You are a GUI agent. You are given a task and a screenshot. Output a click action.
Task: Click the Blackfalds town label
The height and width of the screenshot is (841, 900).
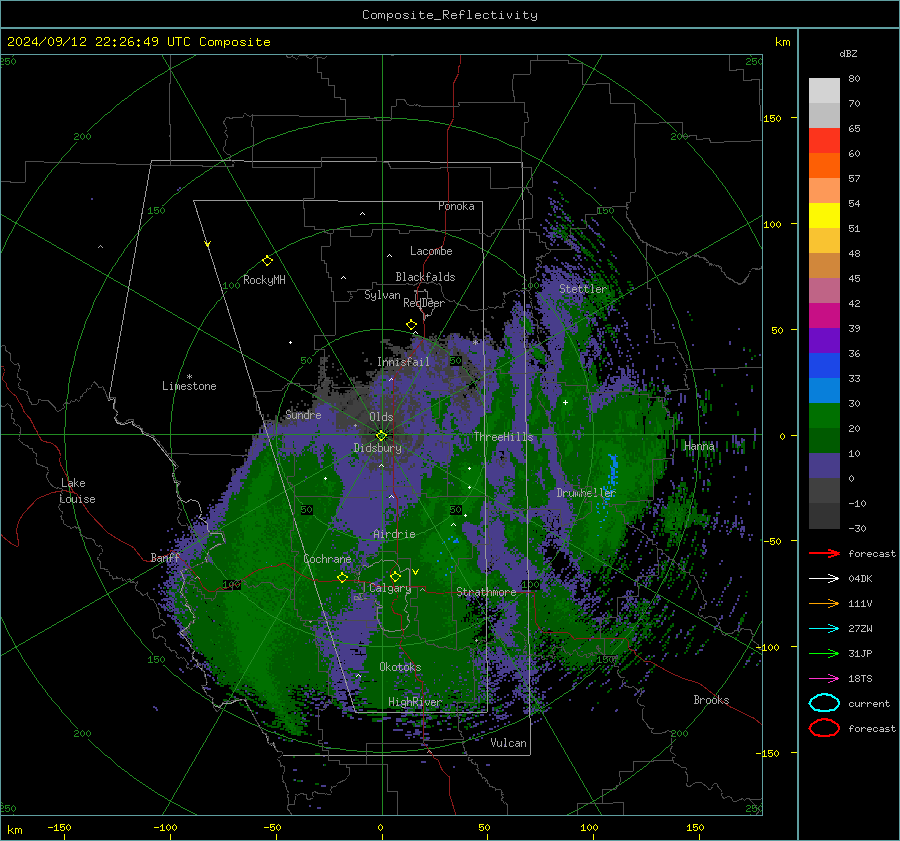coord(425,277)
